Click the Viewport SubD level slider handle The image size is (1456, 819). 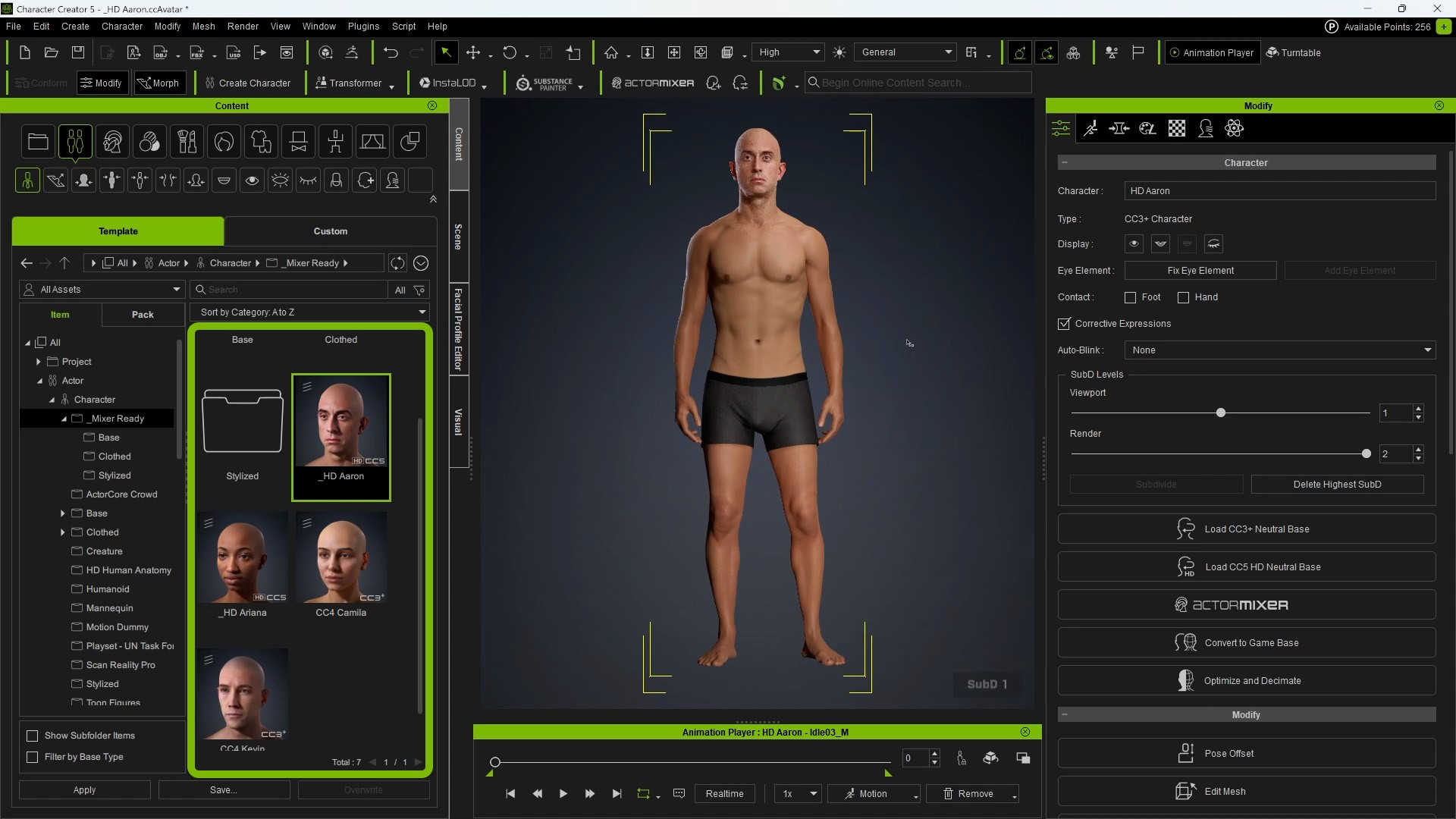1221,413
